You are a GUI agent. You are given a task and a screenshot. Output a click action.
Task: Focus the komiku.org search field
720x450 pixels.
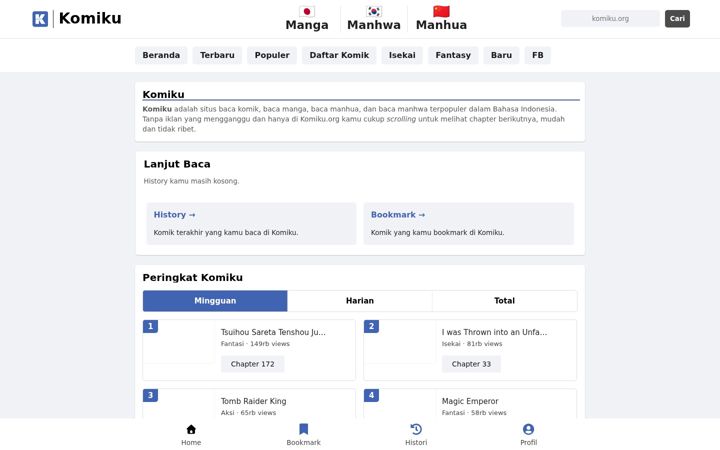tap(610, 19)
